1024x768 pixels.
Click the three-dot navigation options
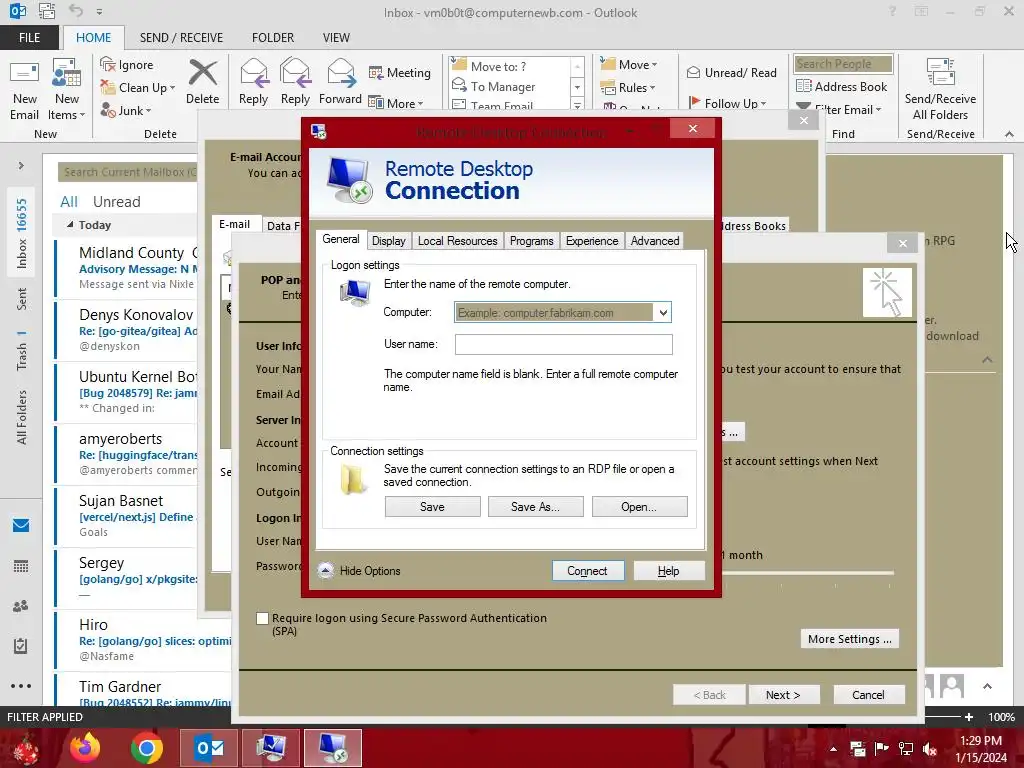(x=21, y=686)
